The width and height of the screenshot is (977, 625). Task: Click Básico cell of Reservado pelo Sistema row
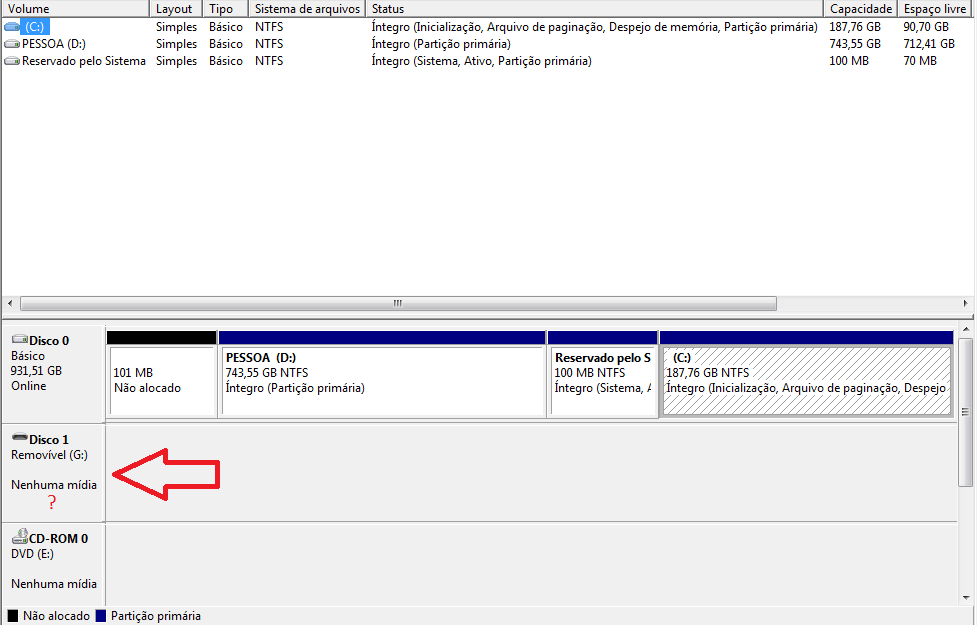[x=226, y=61]
